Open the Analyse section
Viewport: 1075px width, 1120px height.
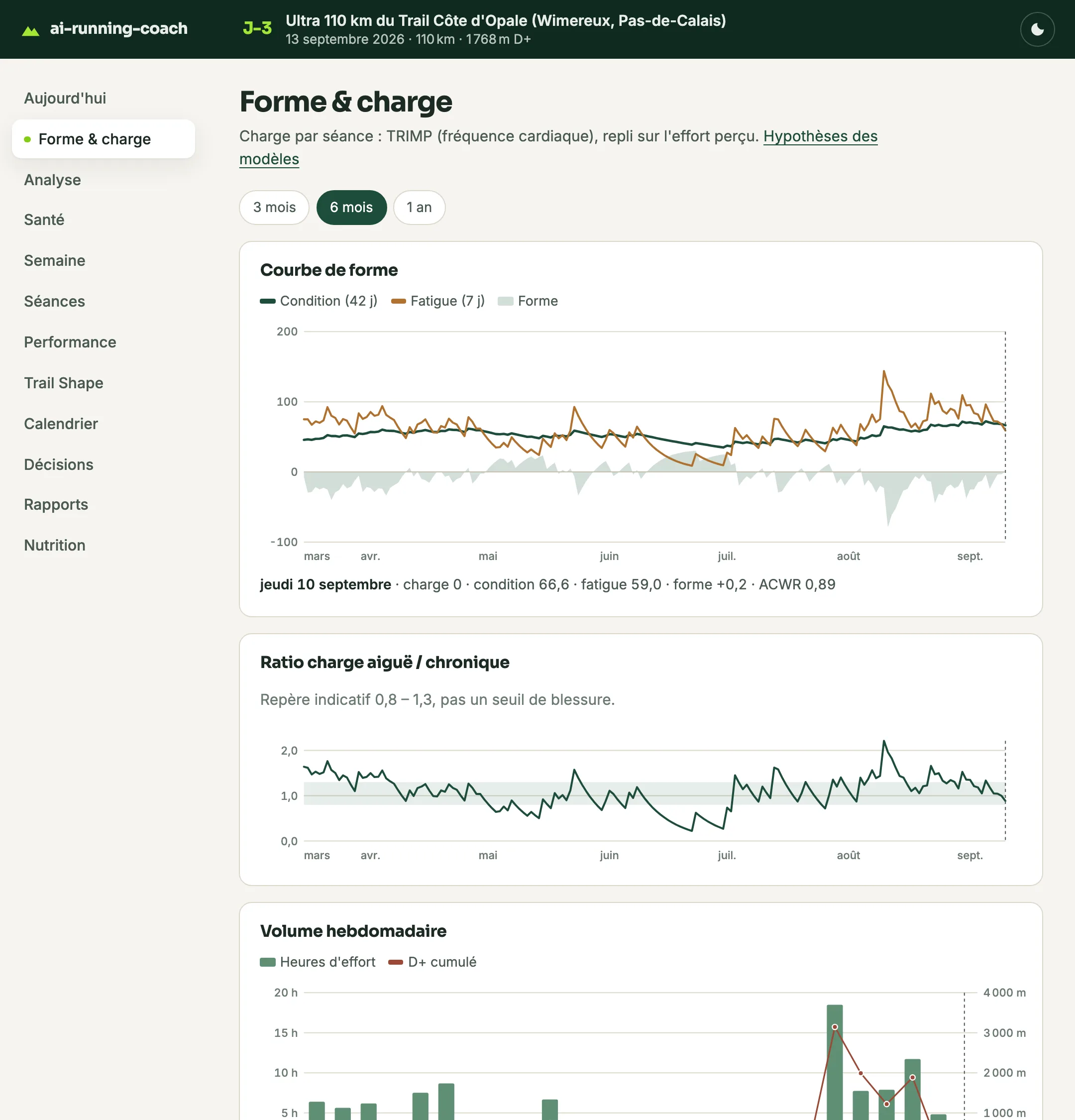point(53,180)
